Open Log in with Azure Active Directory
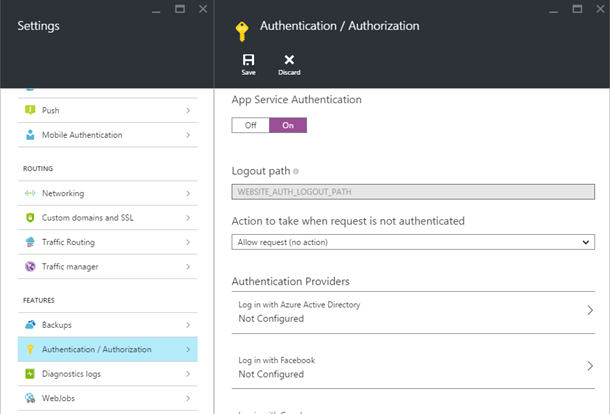 pyautogui.click(x=413, y=312)
